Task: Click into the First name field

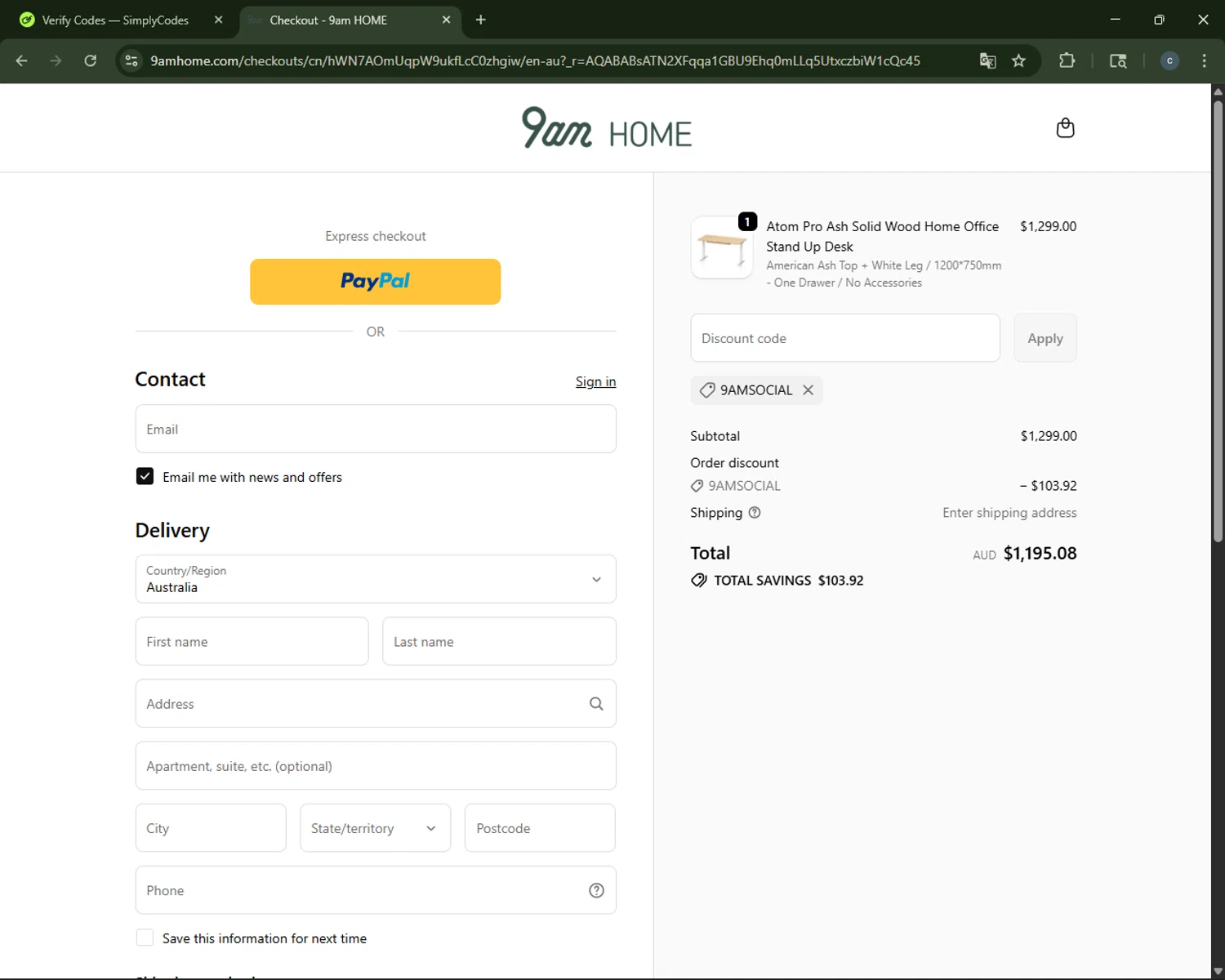Action: [x=252, y=641]
